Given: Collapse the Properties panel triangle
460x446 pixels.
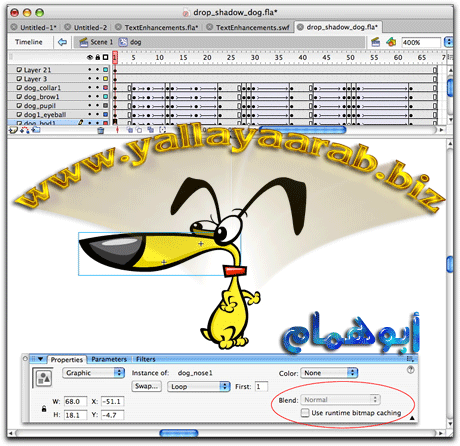Looking at the screenshot, I should (x=40, y=359).
